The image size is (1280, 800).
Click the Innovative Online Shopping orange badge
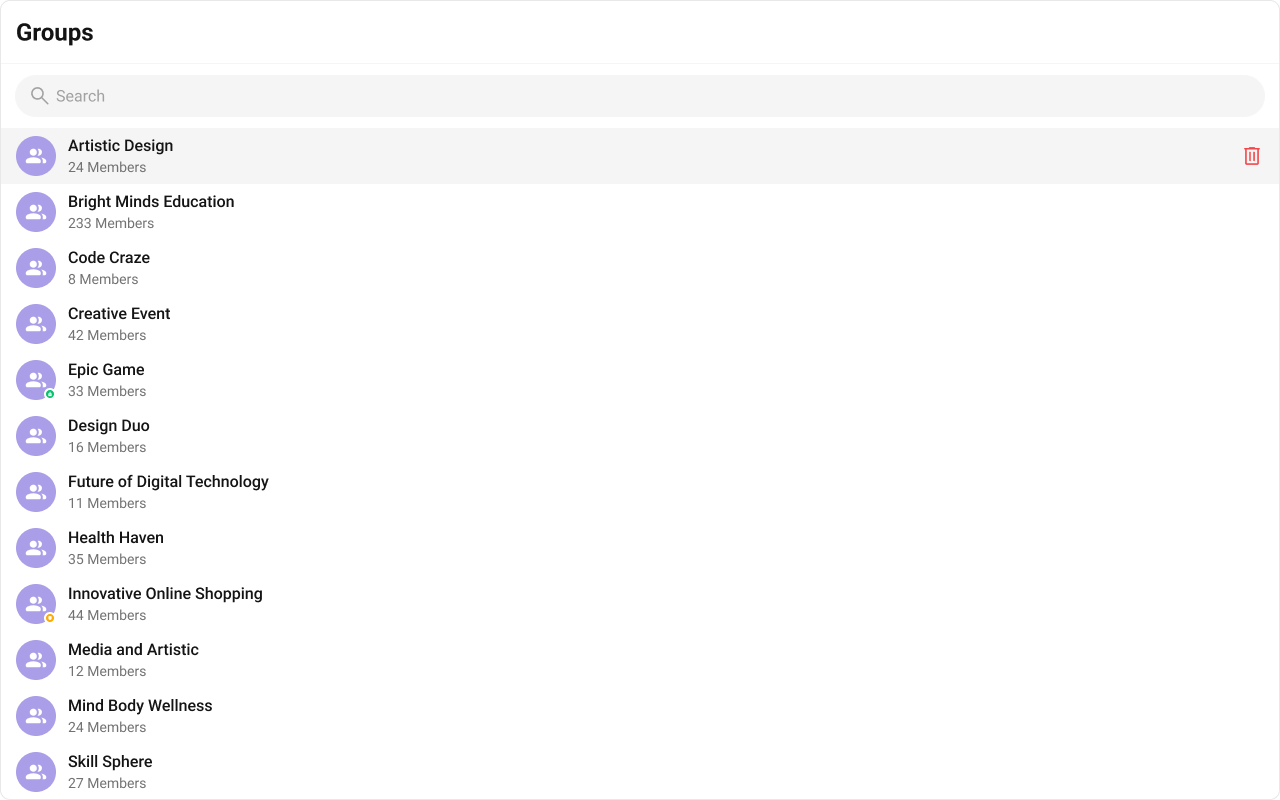pyautogui.click(x=50, y=618)
